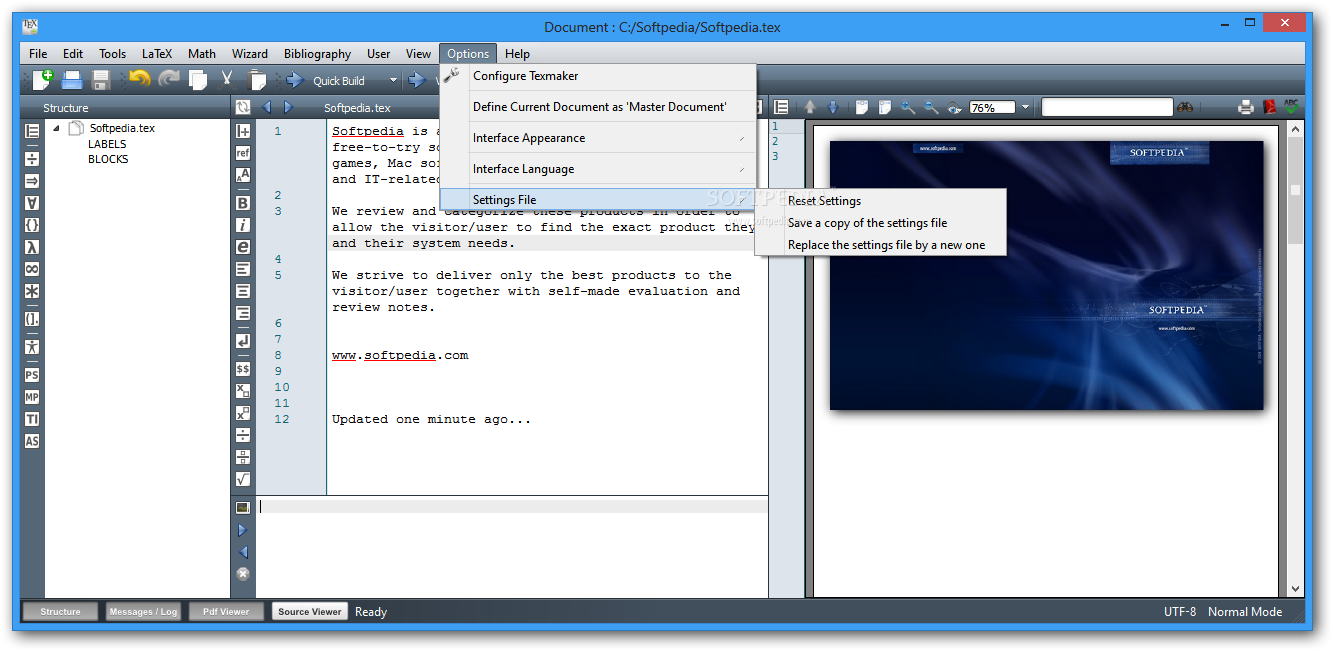Image resolution: width=1333 pixels, height=651 pixels.
Task: Open the Bibliography menu
Action: [x=317, y=54]
